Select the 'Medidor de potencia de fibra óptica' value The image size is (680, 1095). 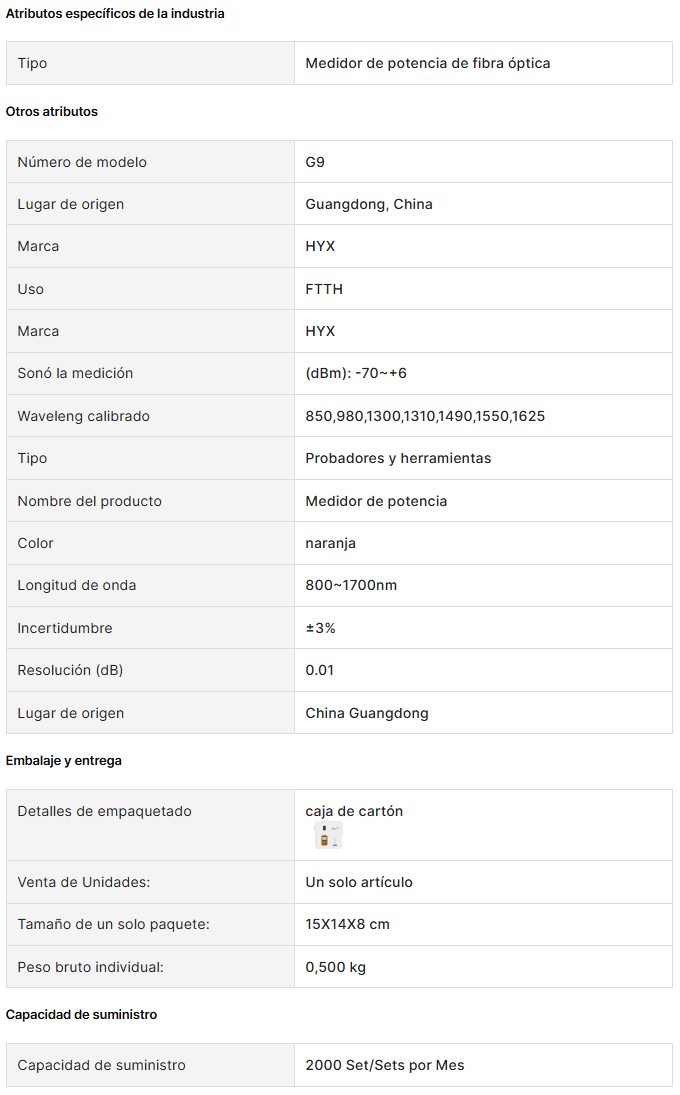pyautogui.click(x=427, y=64)
